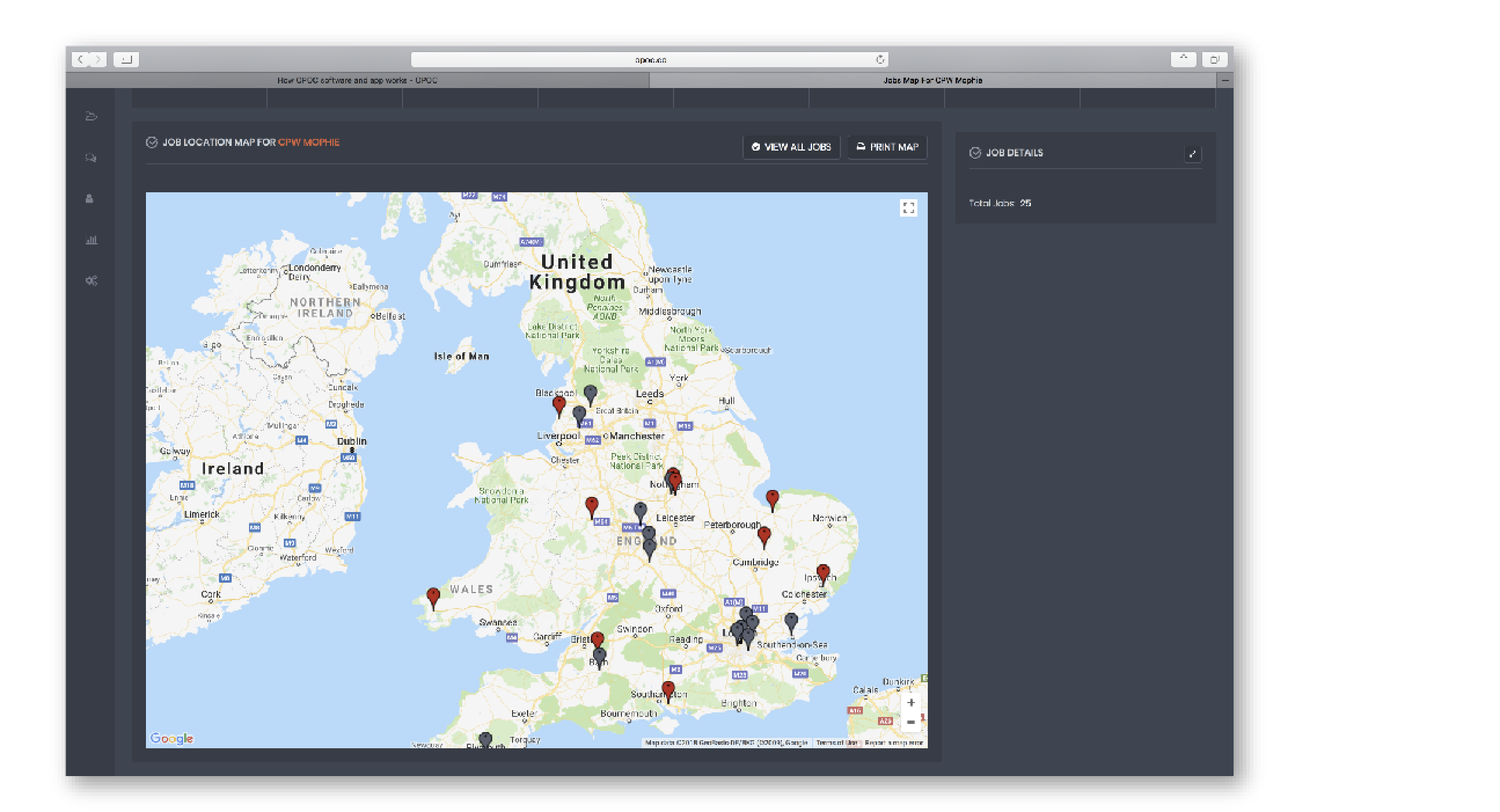This screenshot has width=1500, height=812.
Task: Select the grey marker above Liverpool
Action: (579, 416)
